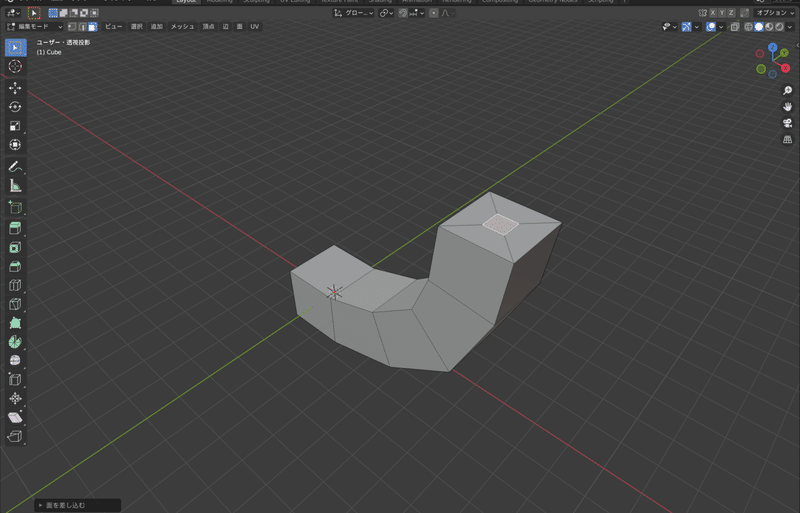
Task: Click the pan view hand icon
Action: (x=787, y=106)
